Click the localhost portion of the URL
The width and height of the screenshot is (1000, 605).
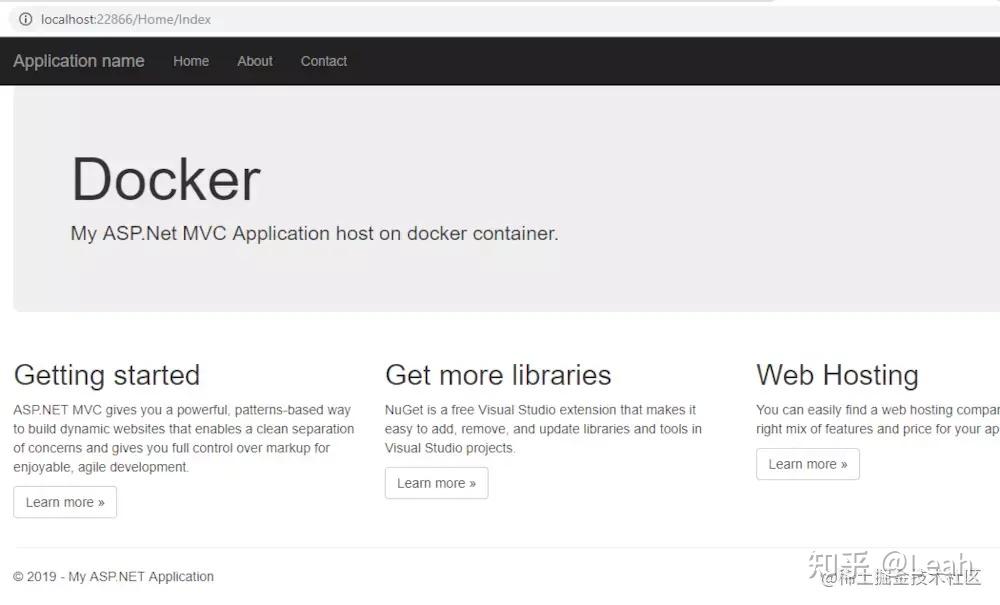pyautogui.click(x=68, y=18)
